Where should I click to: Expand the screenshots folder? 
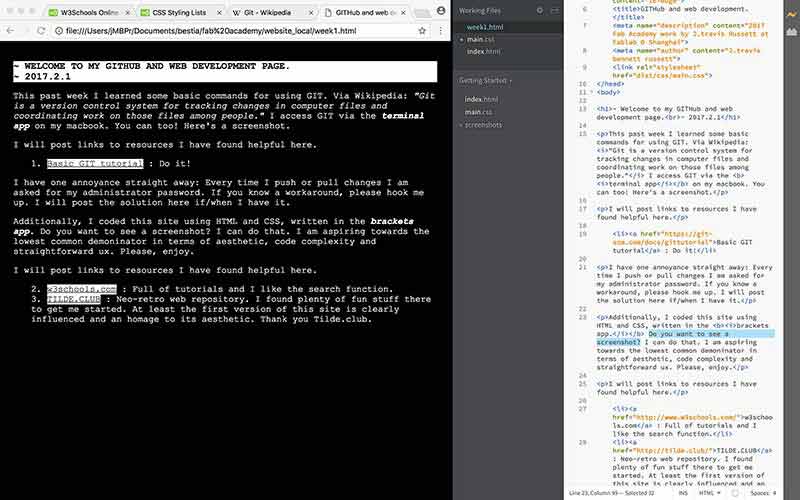tap(482, 125)
